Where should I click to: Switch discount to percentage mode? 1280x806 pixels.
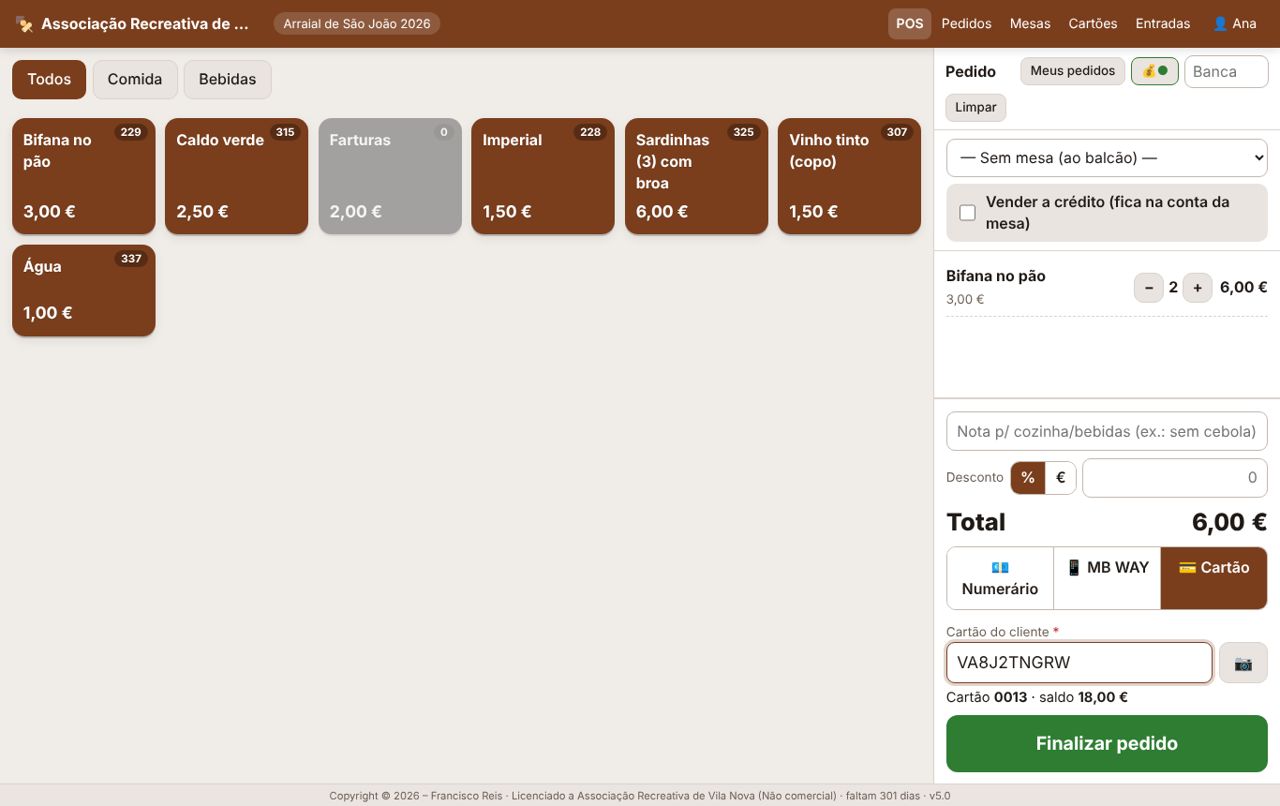[1028, 478]
